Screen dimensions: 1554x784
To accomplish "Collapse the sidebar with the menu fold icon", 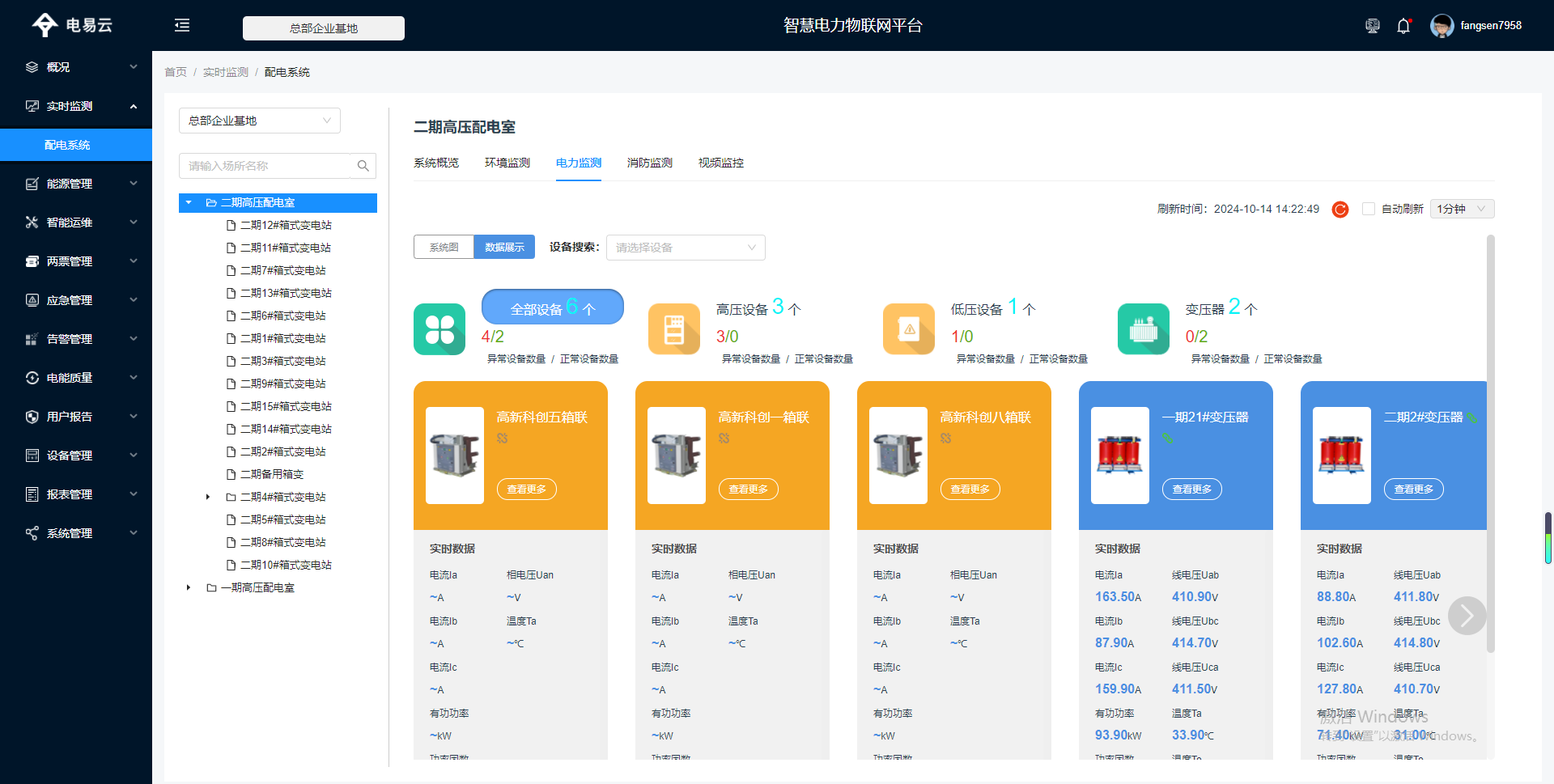I will point(182,26).
